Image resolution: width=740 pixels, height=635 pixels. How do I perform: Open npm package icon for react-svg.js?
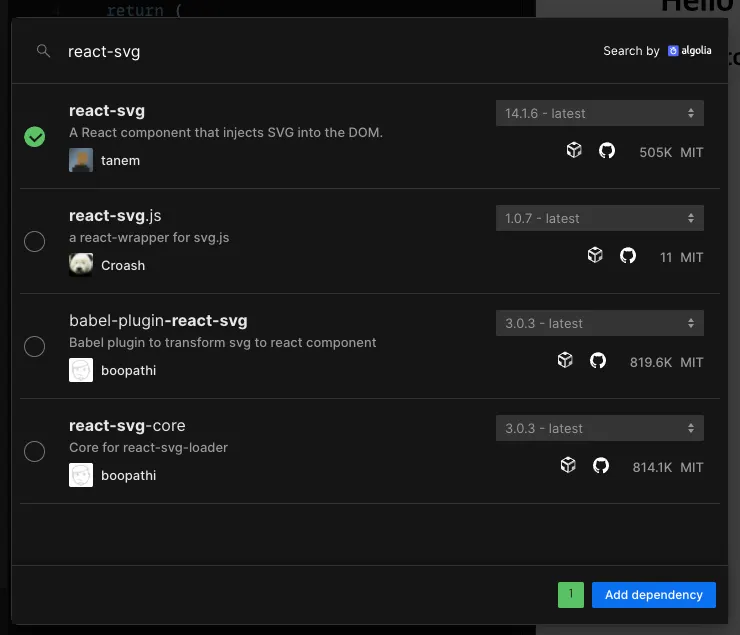[595, 256]
